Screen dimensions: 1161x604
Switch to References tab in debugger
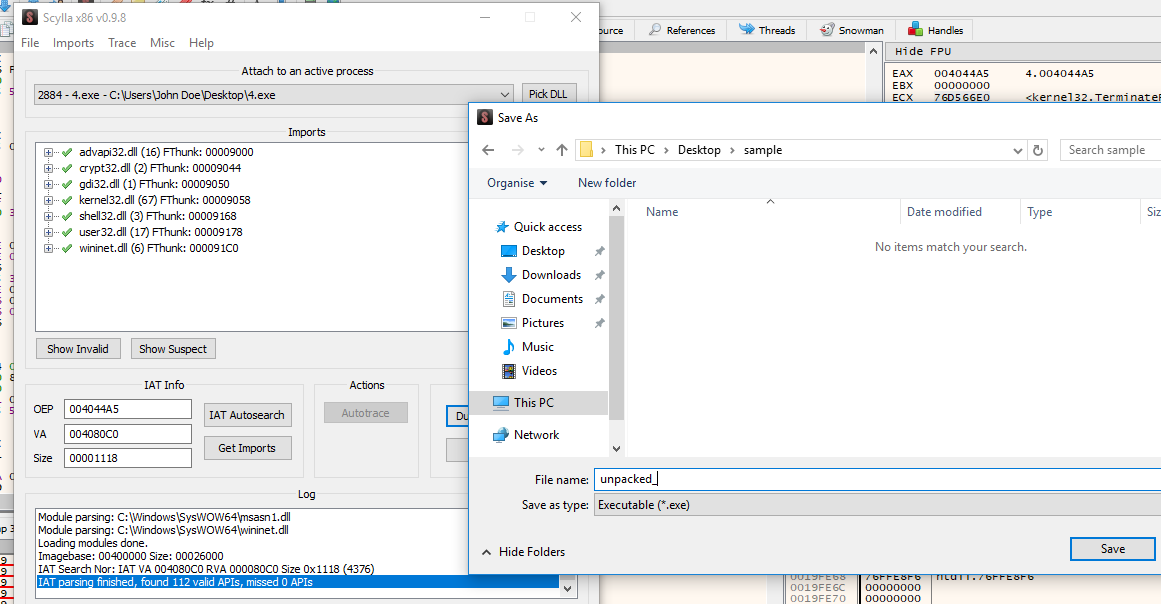click(x=682, y=30)
